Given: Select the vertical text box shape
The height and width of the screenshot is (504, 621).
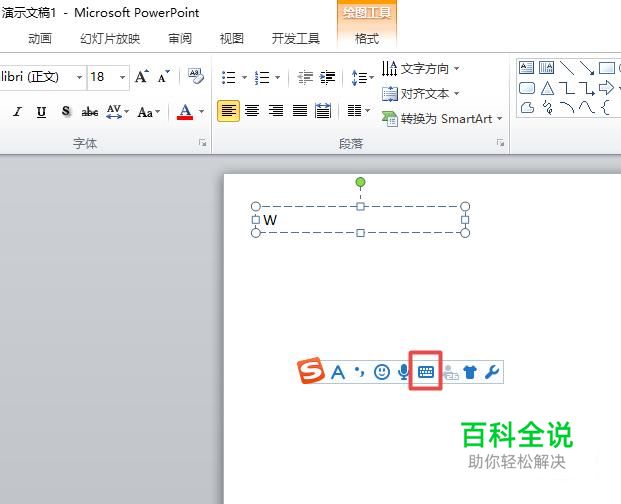Looking at the screenshot, I should [x=546, y=68].
